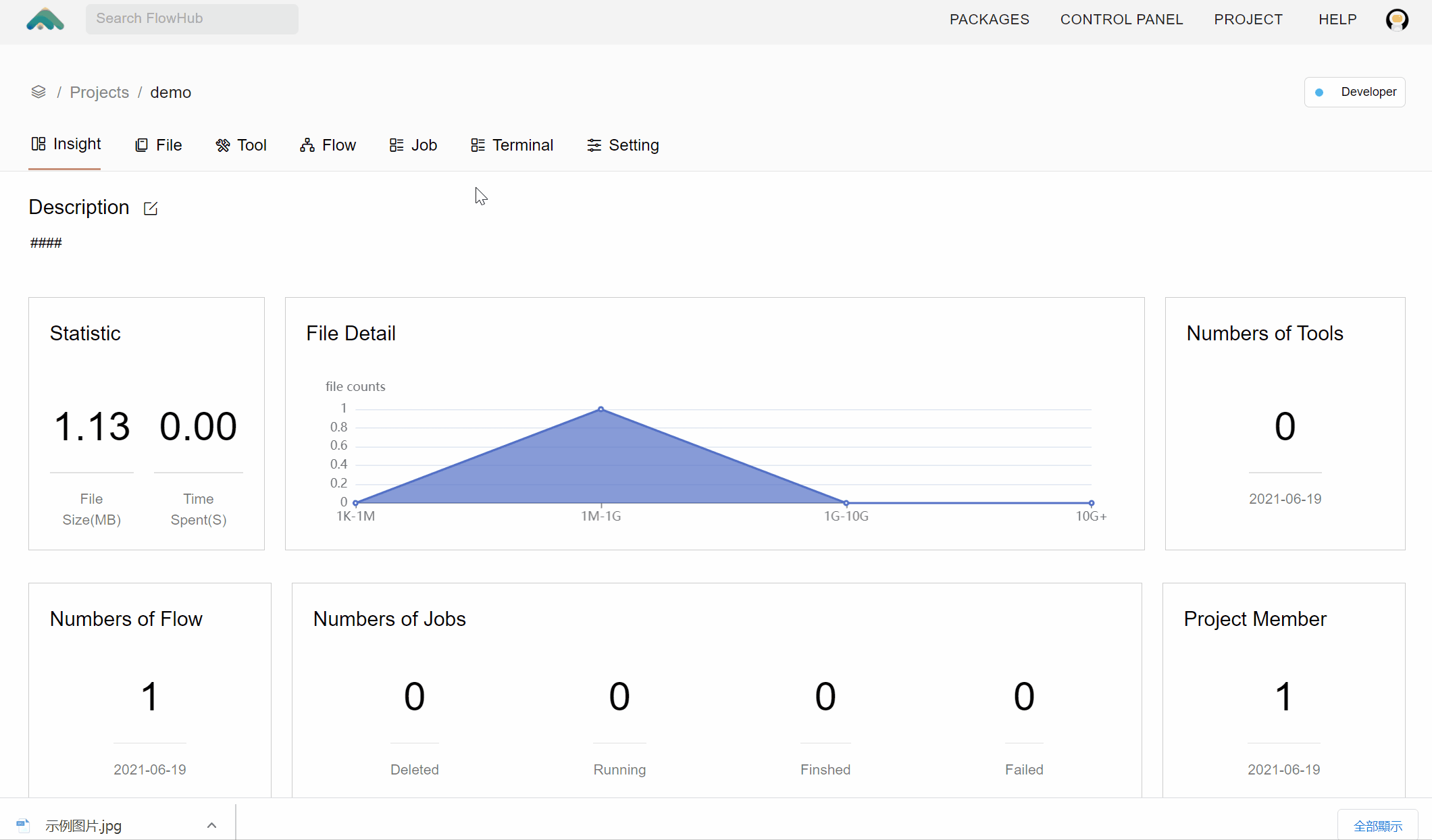Search FlowHub input field
Screen dimensions: 1432x840
pyautogui.click(x=192, y=19)
